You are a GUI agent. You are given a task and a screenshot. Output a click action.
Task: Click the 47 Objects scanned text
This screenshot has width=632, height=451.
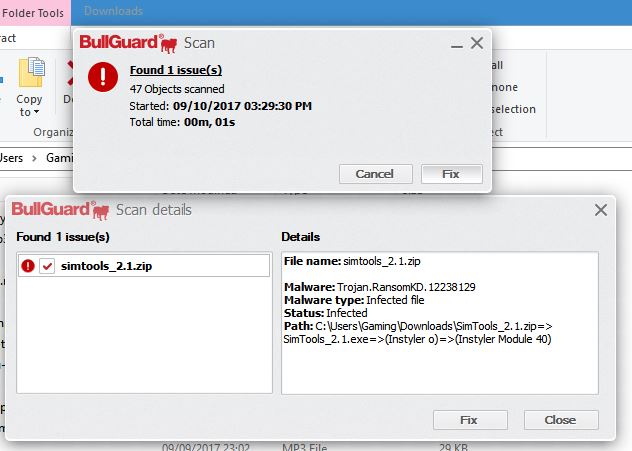pos(177,89)
